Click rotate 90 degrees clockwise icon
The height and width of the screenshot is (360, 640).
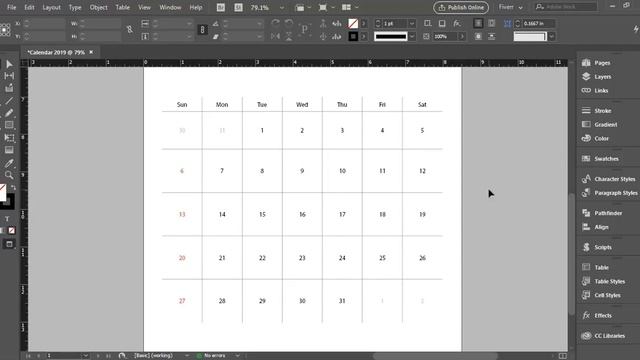(276, 23)
